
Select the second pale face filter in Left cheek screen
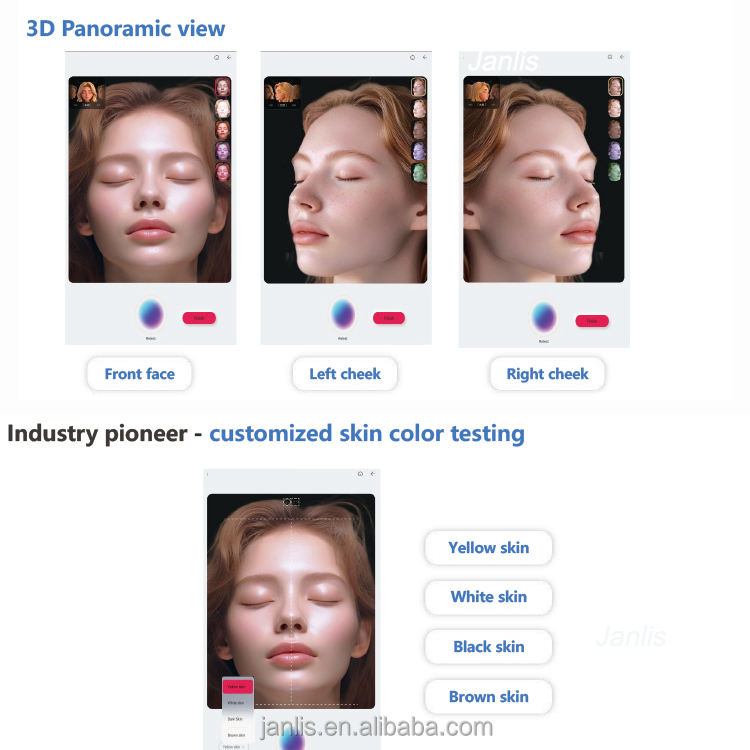[419, 109]
